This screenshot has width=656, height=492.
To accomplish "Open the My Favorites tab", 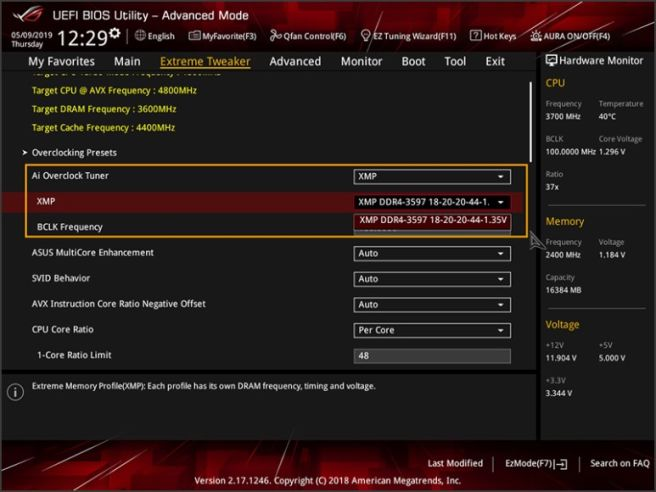I will 62,62.
